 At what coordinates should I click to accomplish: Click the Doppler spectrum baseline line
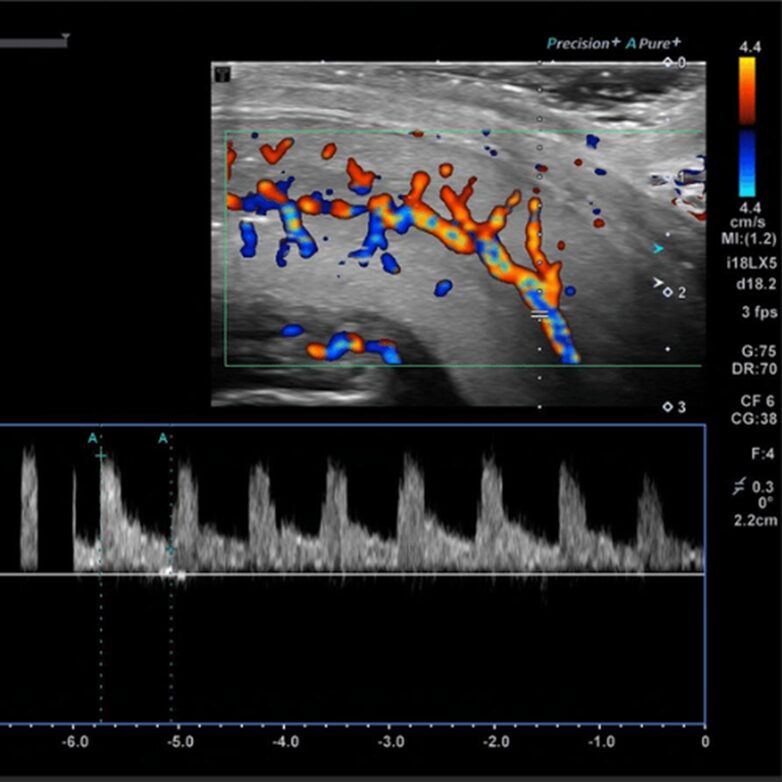pyautogui.click(x=352, y=575)
